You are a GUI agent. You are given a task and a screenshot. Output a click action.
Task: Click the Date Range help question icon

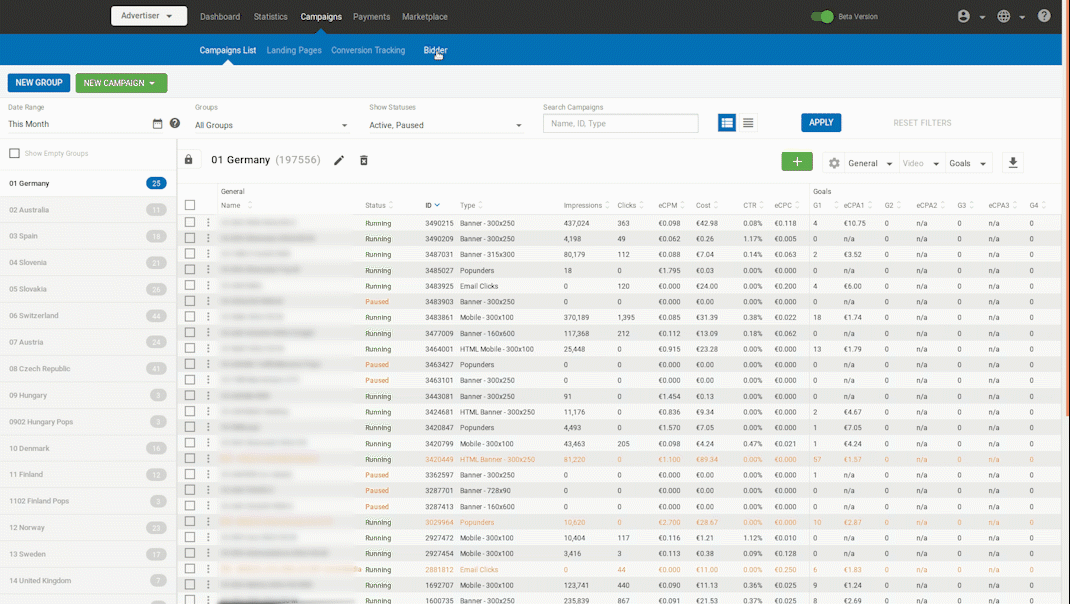coord(175,124)
